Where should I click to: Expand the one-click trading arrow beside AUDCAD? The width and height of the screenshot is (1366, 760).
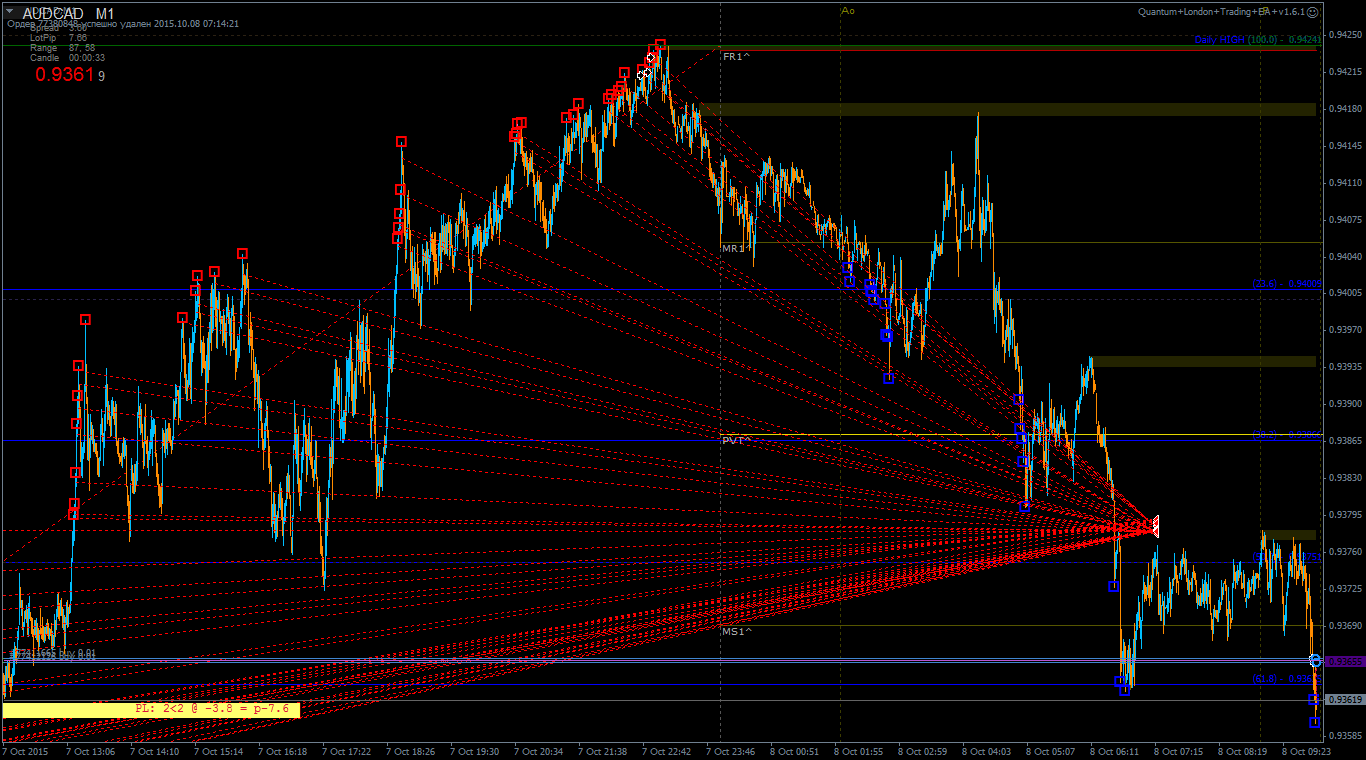click(x=9, y=11)
